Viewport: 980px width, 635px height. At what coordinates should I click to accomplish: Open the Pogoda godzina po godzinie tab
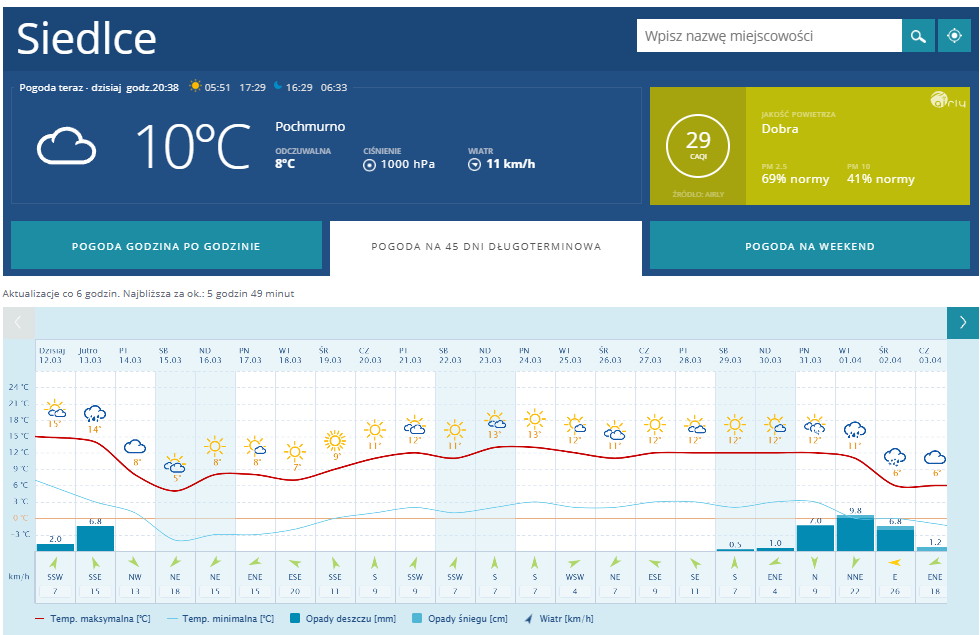pyautogui.click(x=166, y=246)
